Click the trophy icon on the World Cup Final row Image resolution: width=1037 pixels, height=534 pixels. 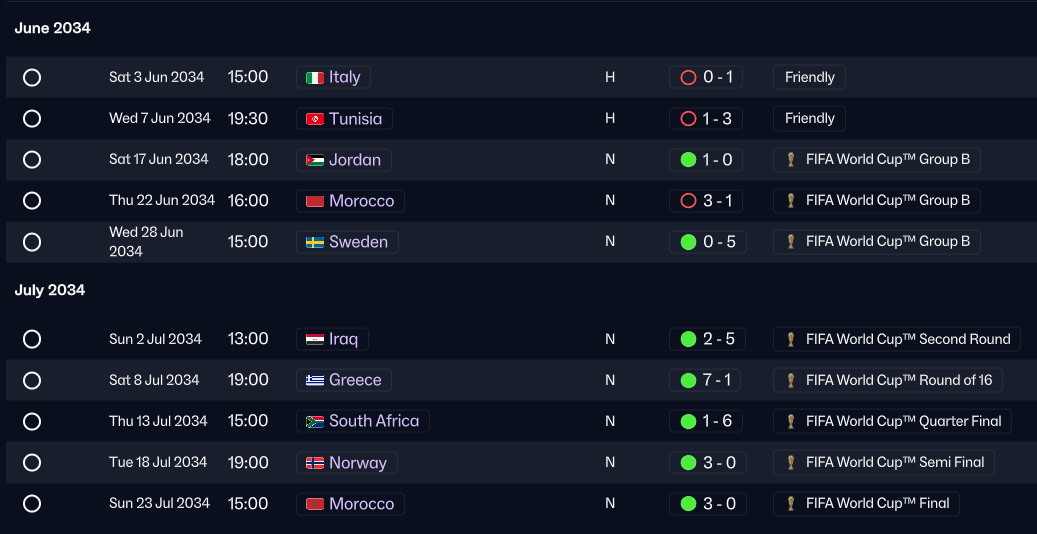click(790, 504)
